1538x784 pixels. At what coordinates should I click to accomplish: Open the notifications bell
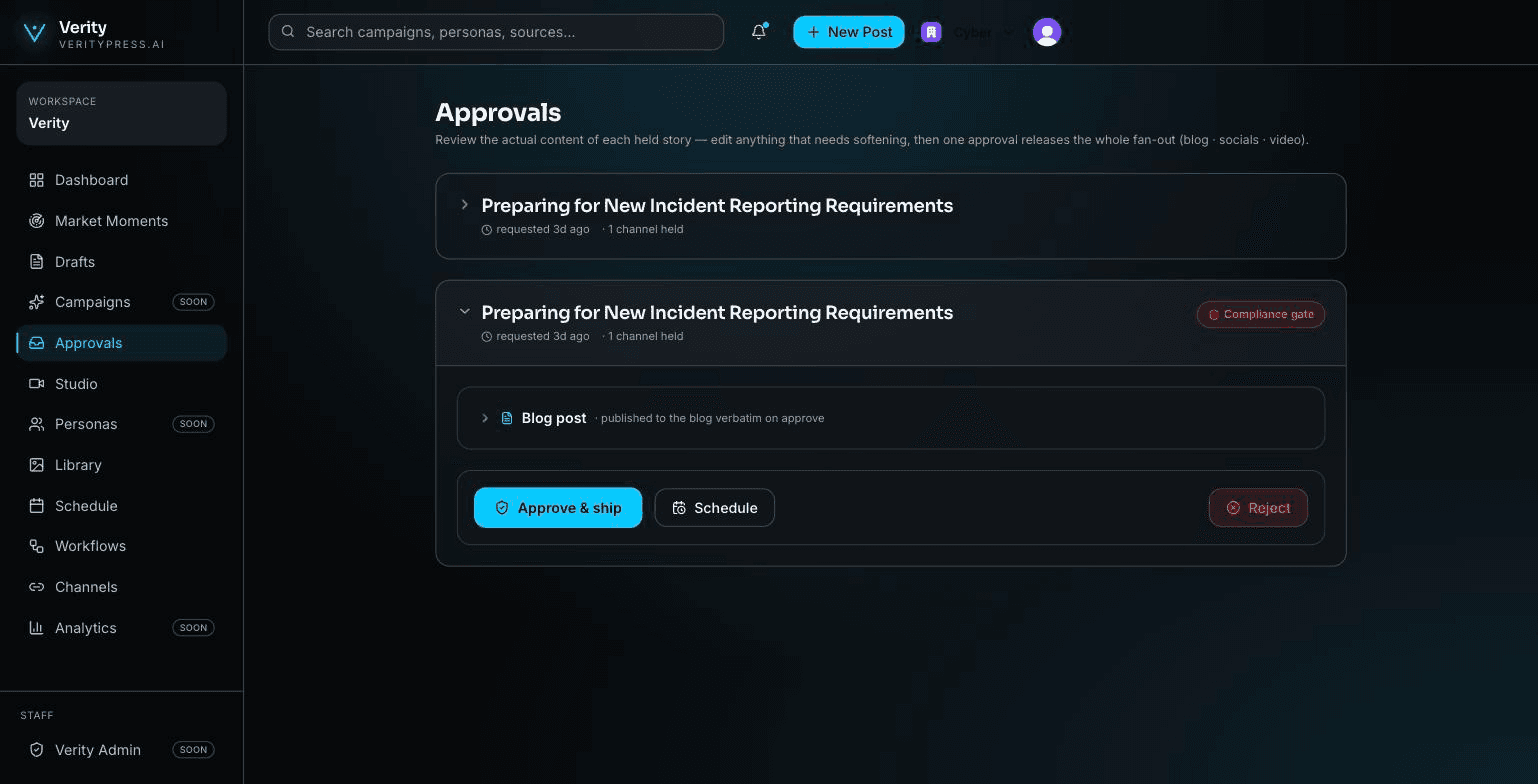tap(759, 32)
